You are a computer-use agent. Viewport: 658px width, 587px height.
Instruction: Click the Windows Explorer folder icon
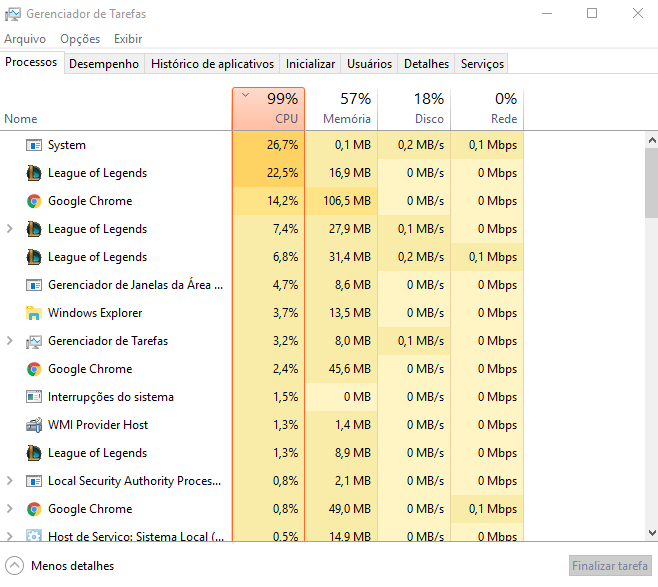click(34, 313)
